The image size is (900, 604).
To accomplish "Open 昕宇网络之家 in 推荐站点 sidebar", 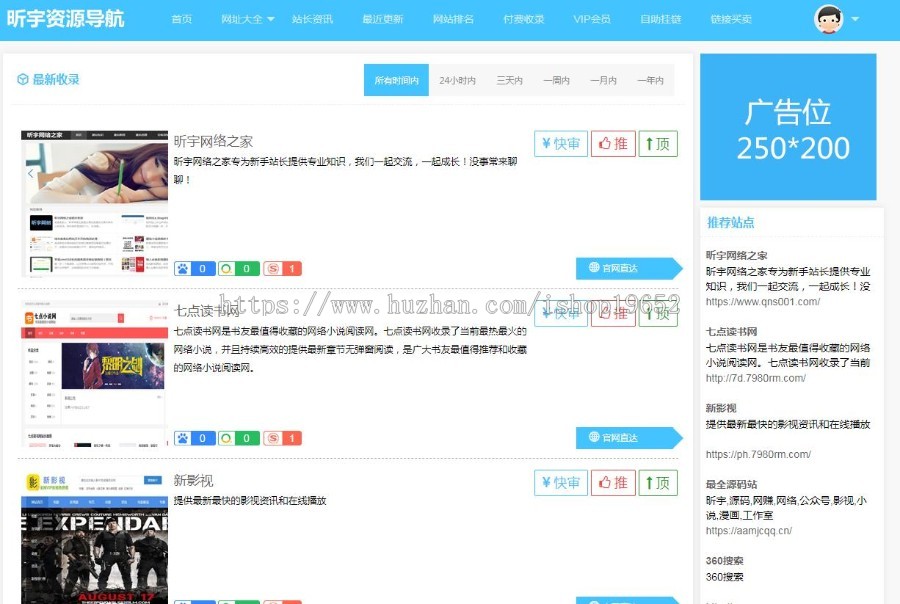I will tap(736, 255).
